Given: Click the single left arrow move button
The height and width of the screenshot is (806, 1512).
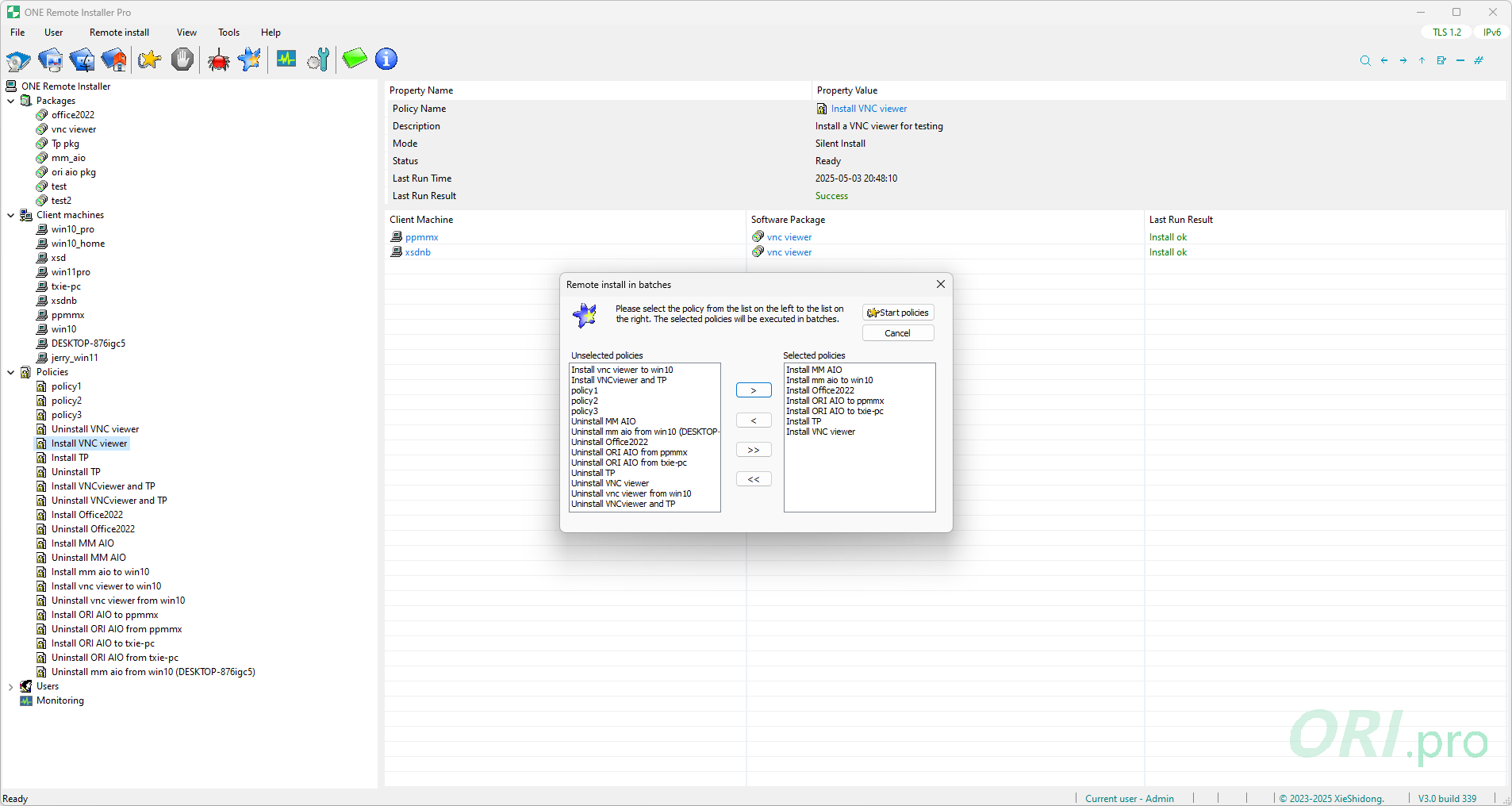Looking at the screenshot, I should 754,420.
